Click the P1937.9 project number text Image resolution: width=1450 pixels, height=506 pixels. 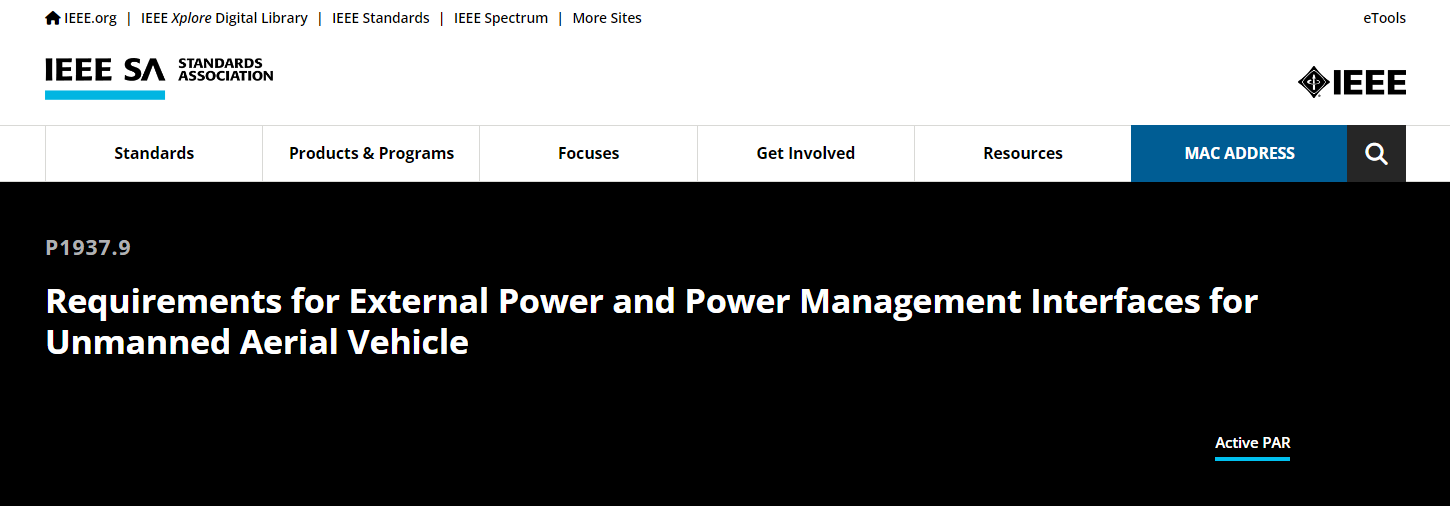(x=88, y=248)
